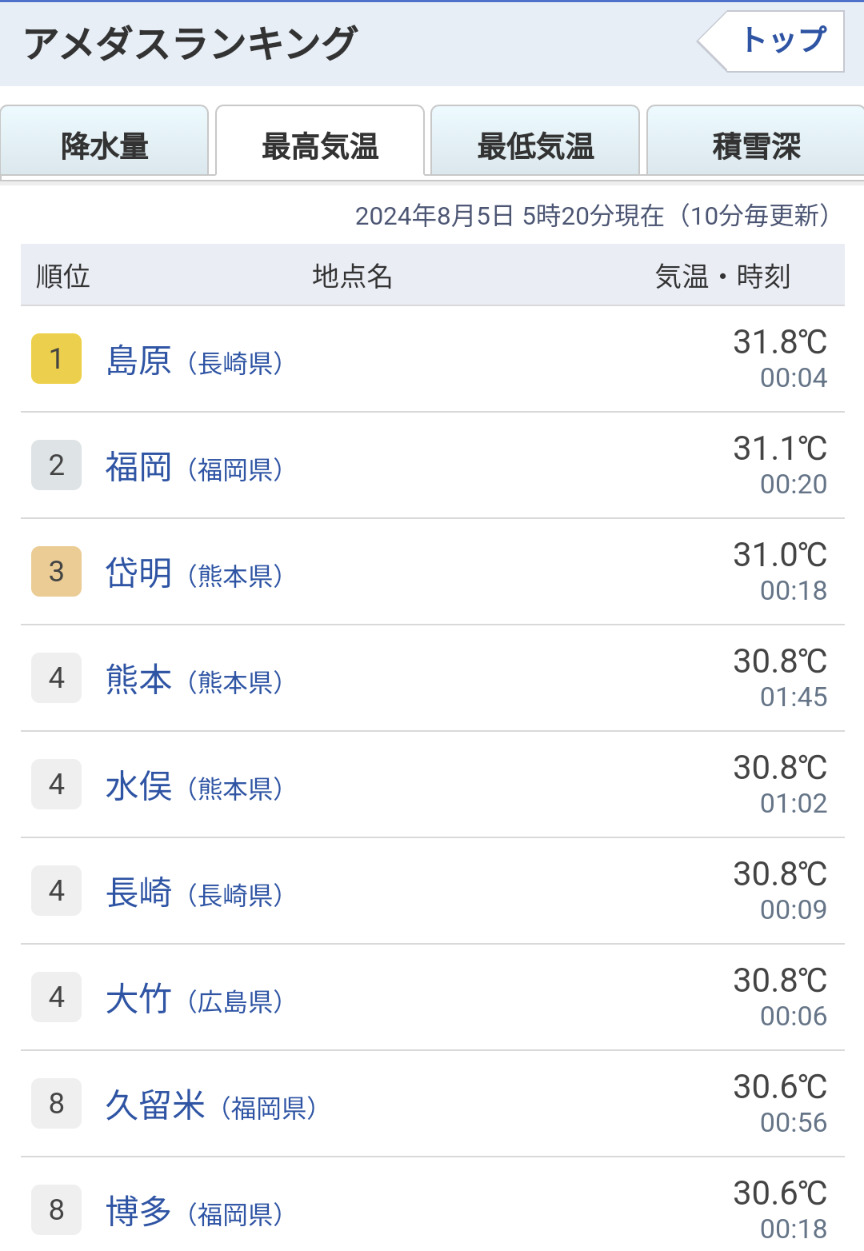Open the 長崎 location link
The height and width of the screenshot is (1251, 864).
[x=139, y=892]
